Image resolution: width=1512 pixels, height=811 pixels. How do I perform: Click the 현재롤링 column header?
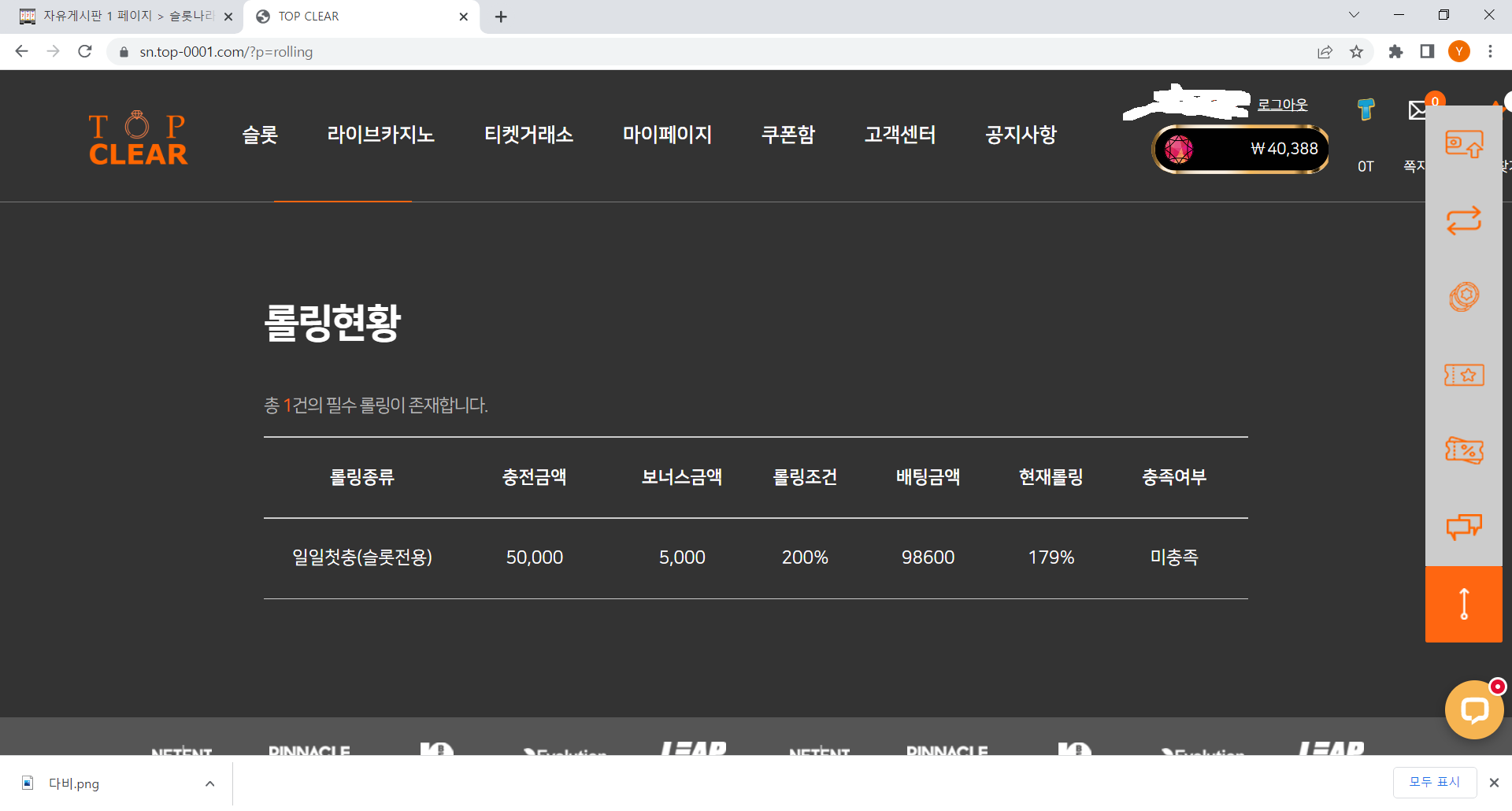[x=1051, y=477]
